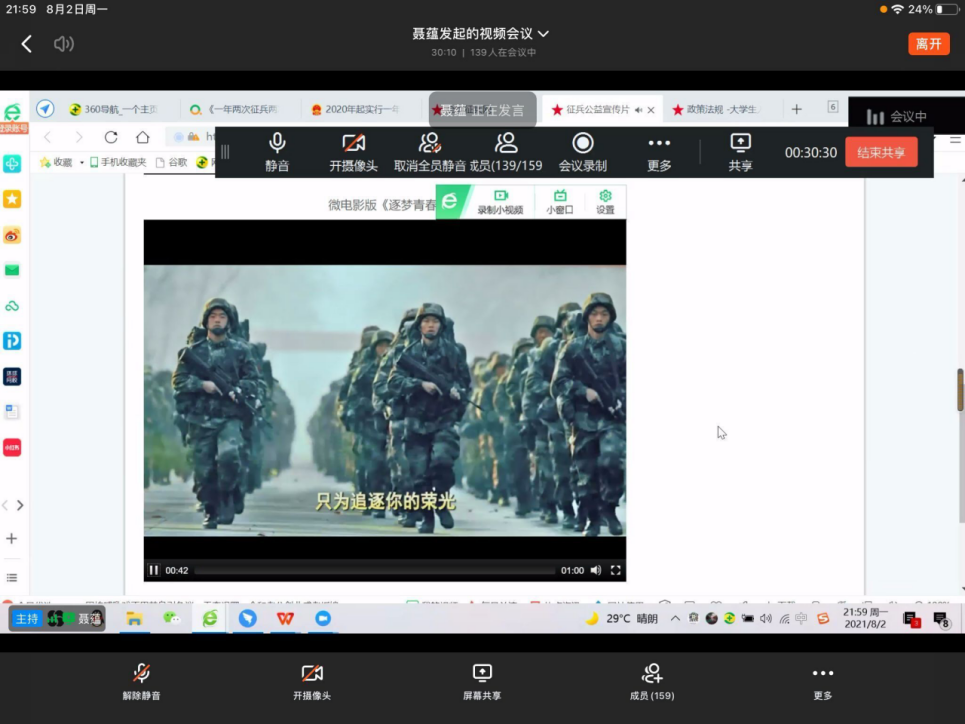Click the video progress bar
The height and width of the screenshot is (724, 965).
(375, 570)
